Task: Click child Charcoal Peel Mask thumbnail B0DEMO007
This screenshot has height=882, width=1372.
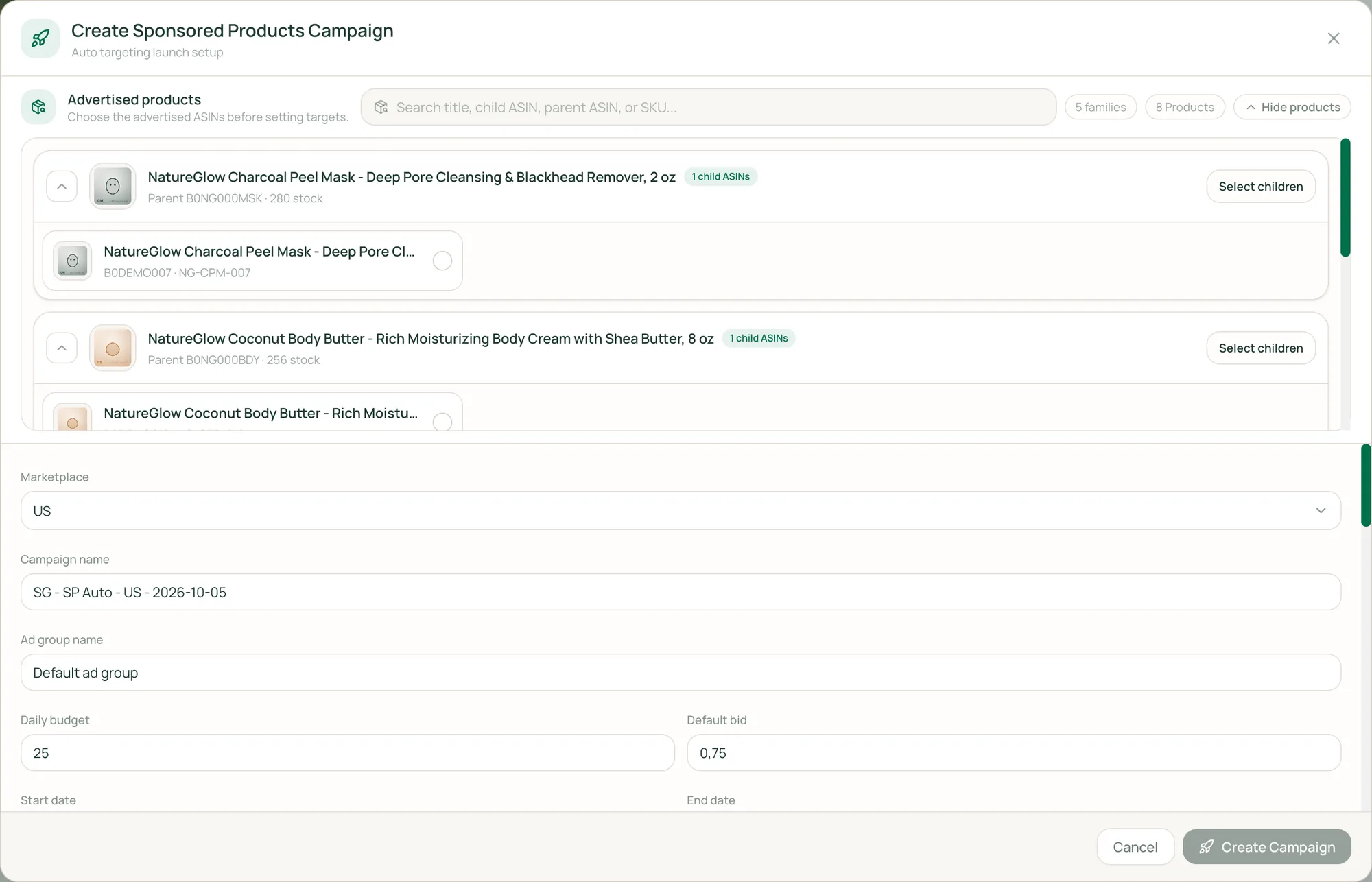Action: click(73, 261)
